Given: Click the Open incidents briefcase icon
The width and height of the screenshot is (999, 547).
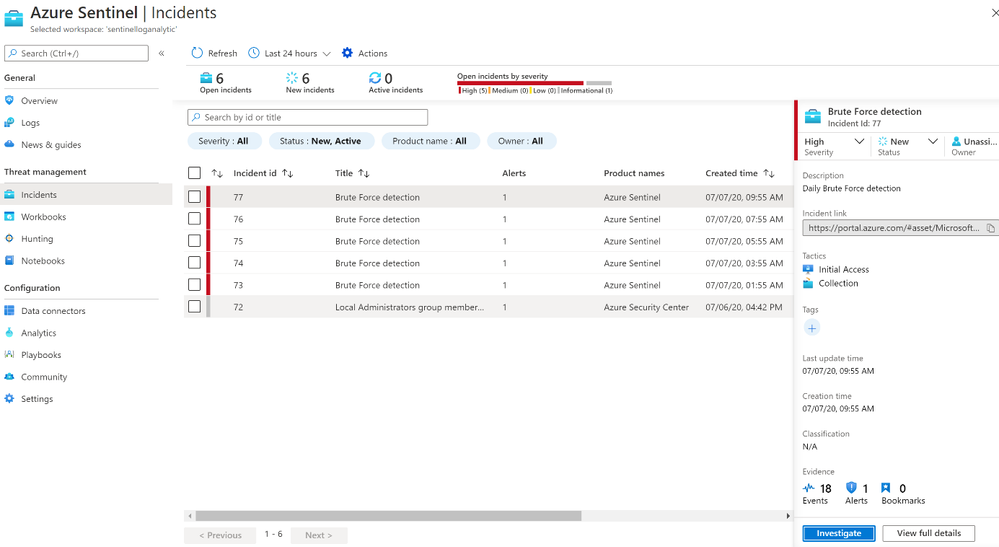Looking at the screenshot, I should pos(206,78).
